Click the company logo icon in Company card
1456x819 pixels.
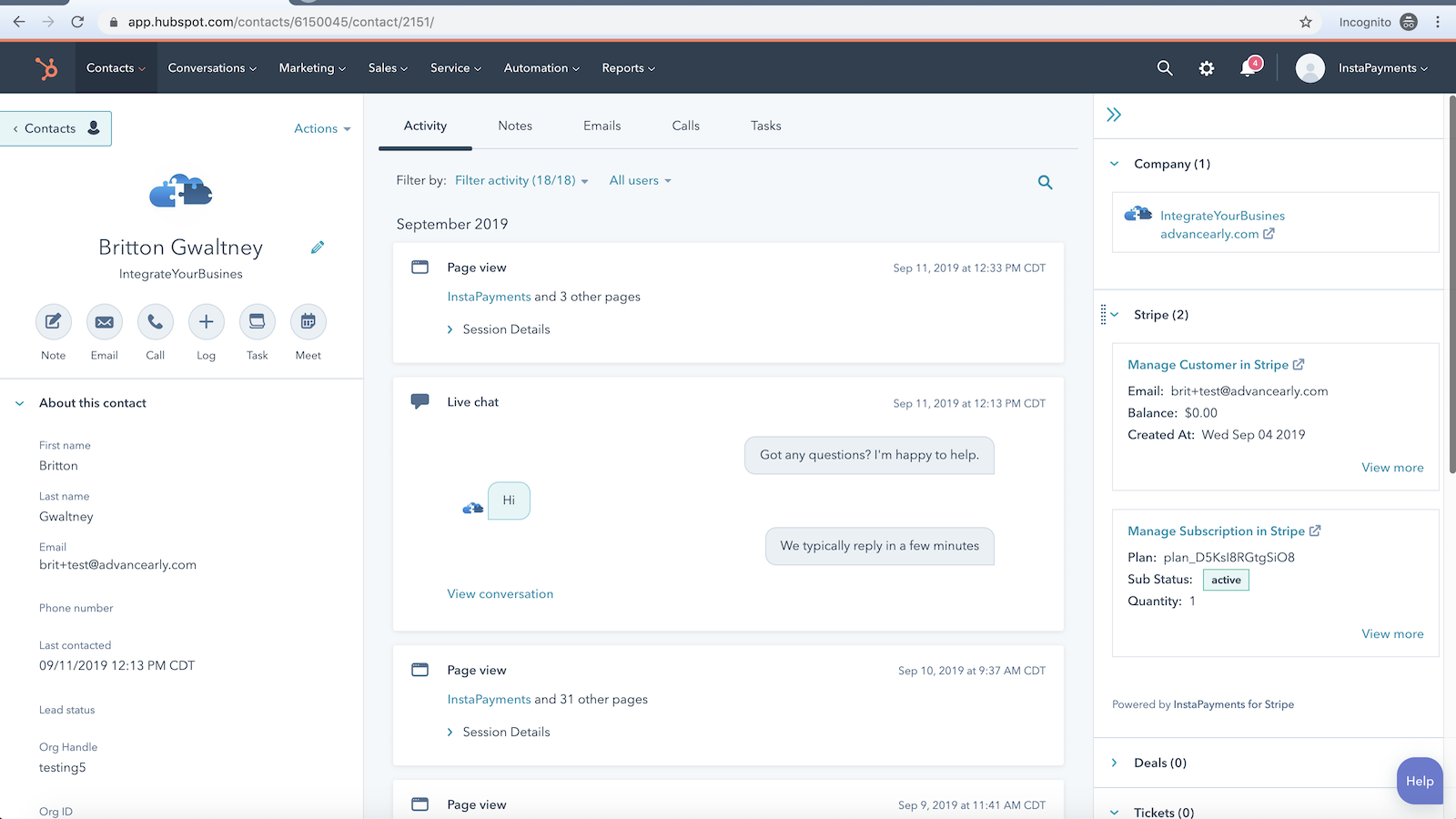pos(1138,214)
